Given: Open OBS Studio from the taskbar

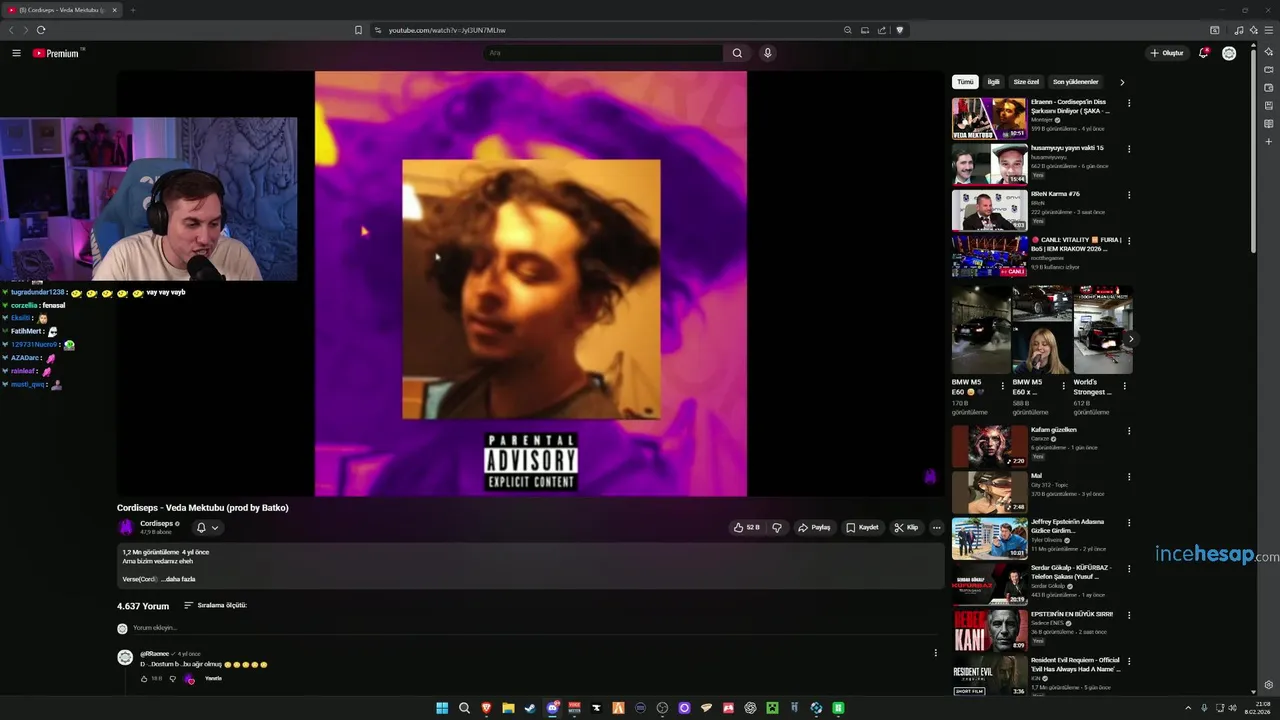Looking at the screenshot, I should tap(662, 708).
